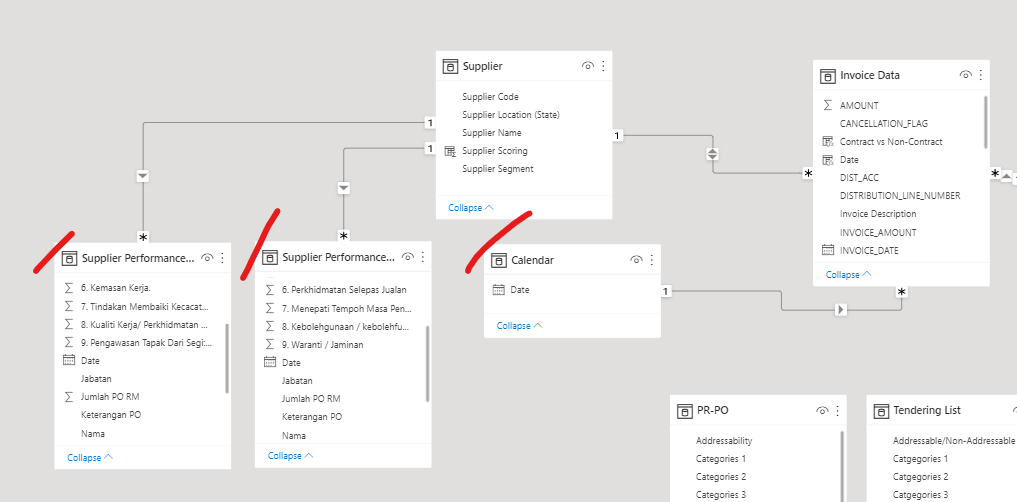Collapse the table listing Waranti / Jaminan
The height and width of the screenshot is (502, 1017).
291,455
